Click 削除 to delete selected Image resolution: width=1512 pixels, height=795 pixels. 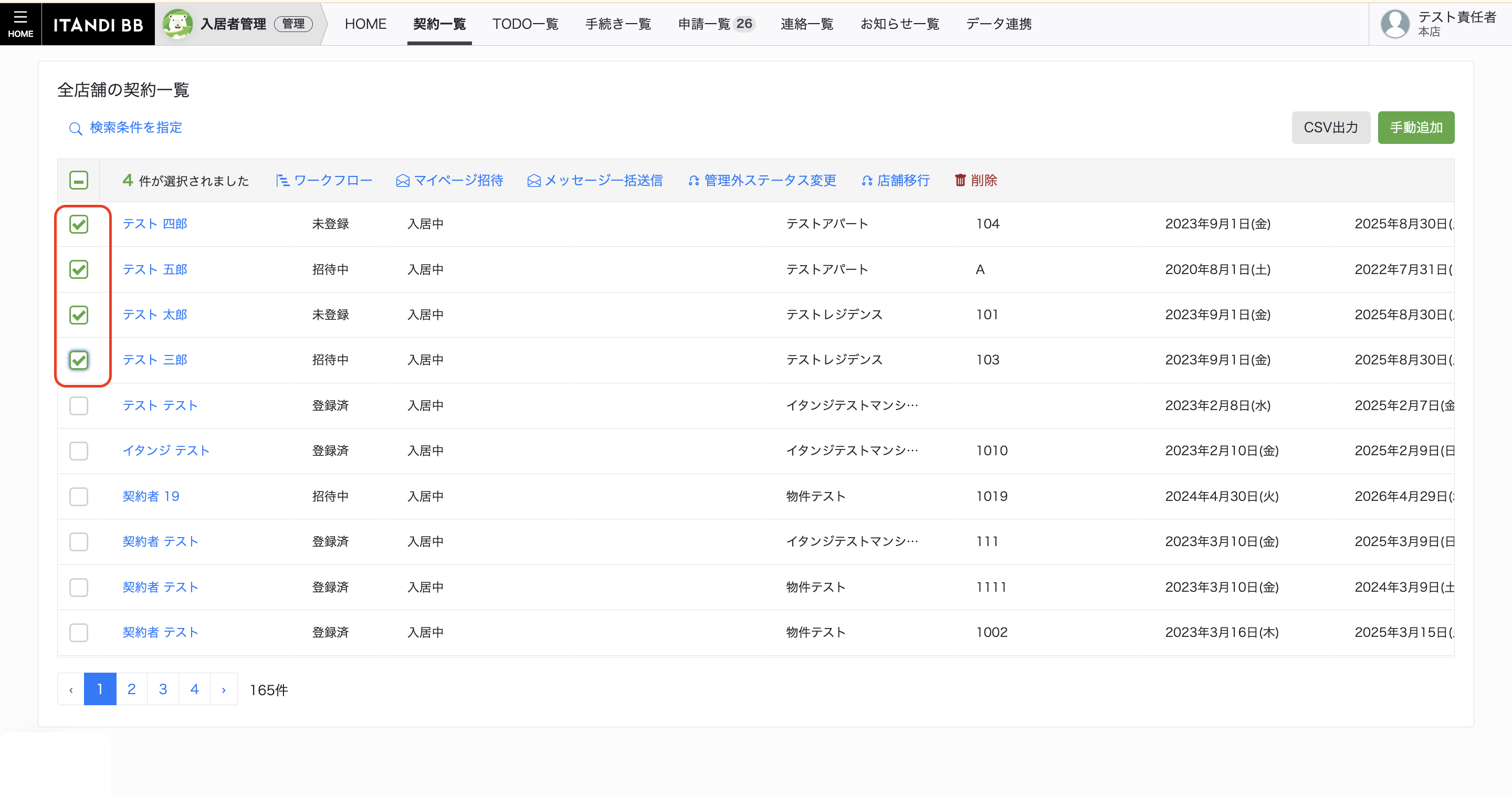coord(984,180)
